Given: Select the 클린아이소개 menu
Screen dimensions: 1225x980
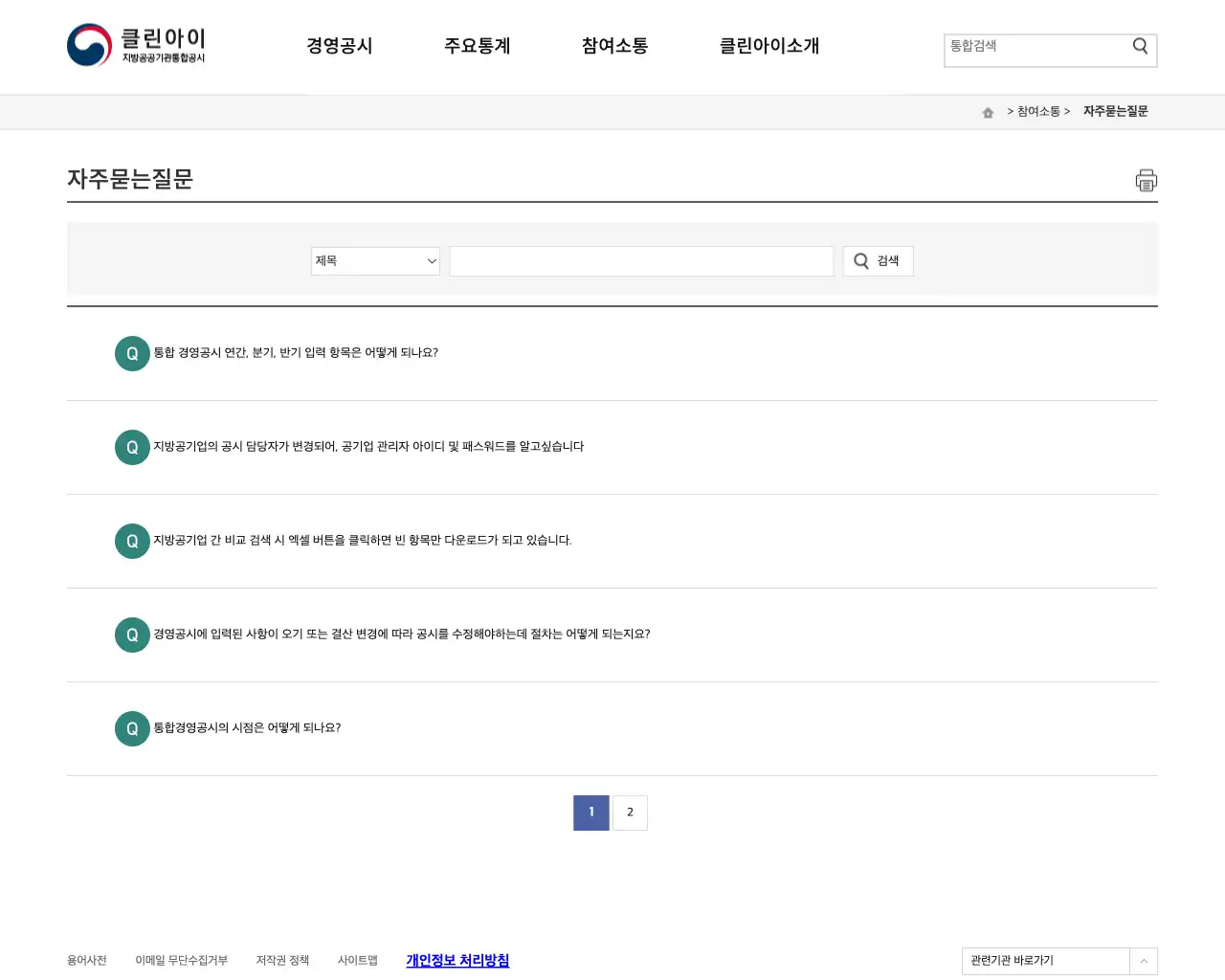Looking at the screenshot, I should tap(769, 46).
